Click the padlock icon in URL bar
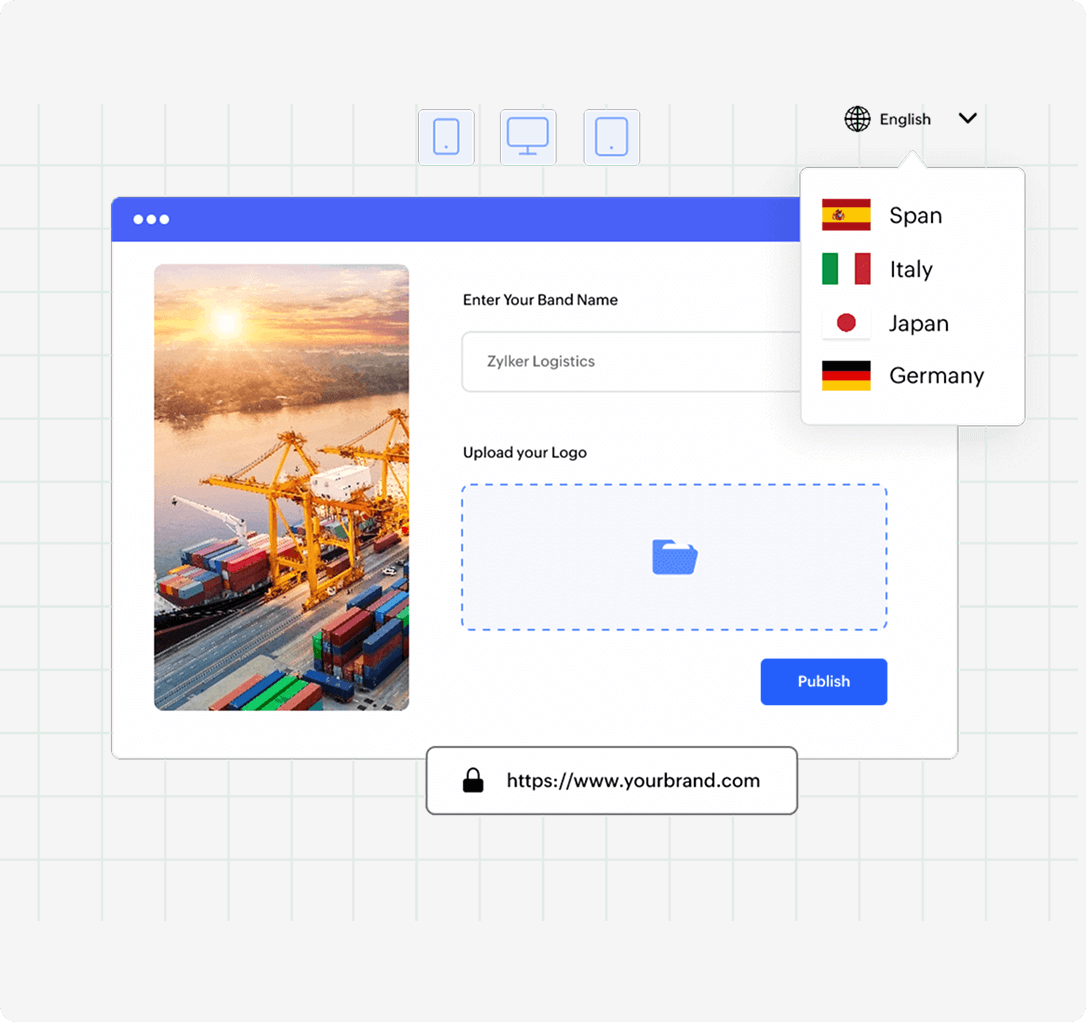This screenshot has height=1022, width=1086. click(473, 780)
